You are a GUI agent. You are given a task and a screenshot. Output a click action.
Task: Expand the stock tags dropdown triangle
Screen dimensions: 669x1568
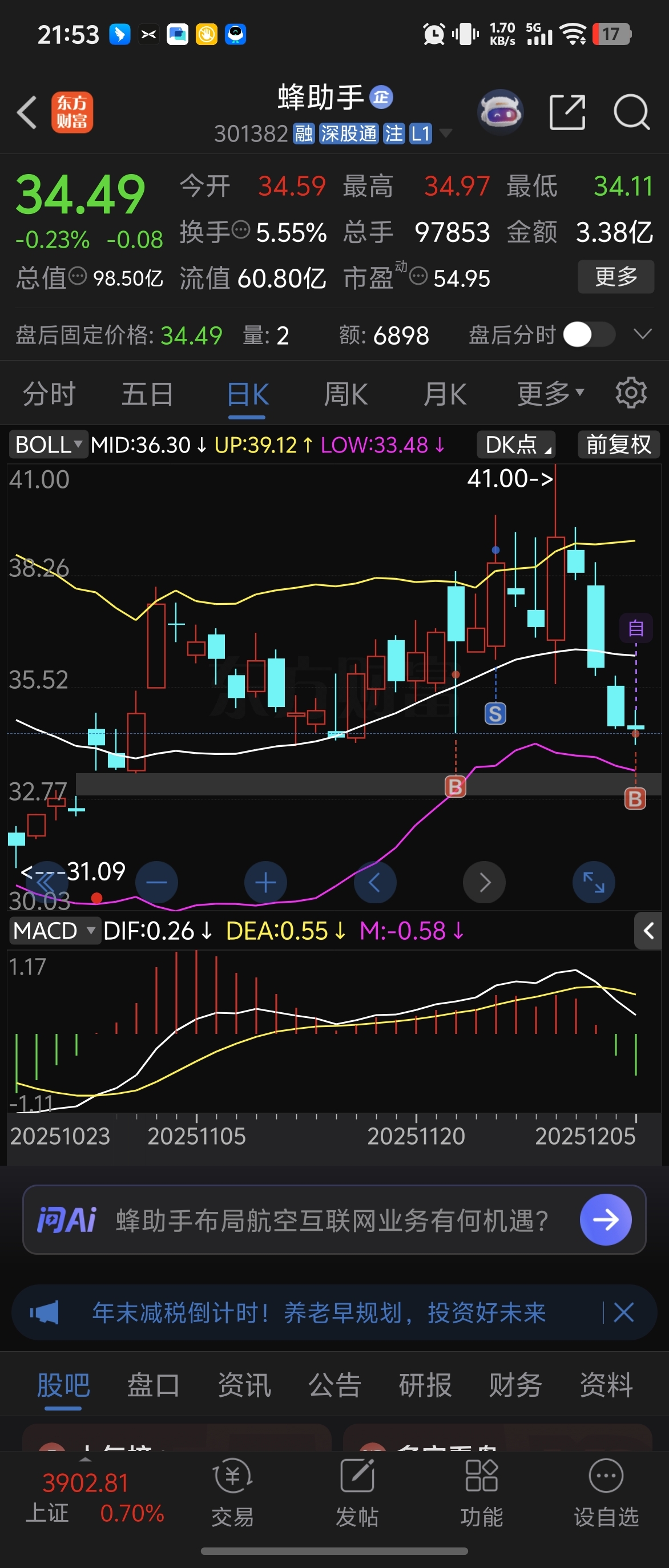[x=446, y=134]
